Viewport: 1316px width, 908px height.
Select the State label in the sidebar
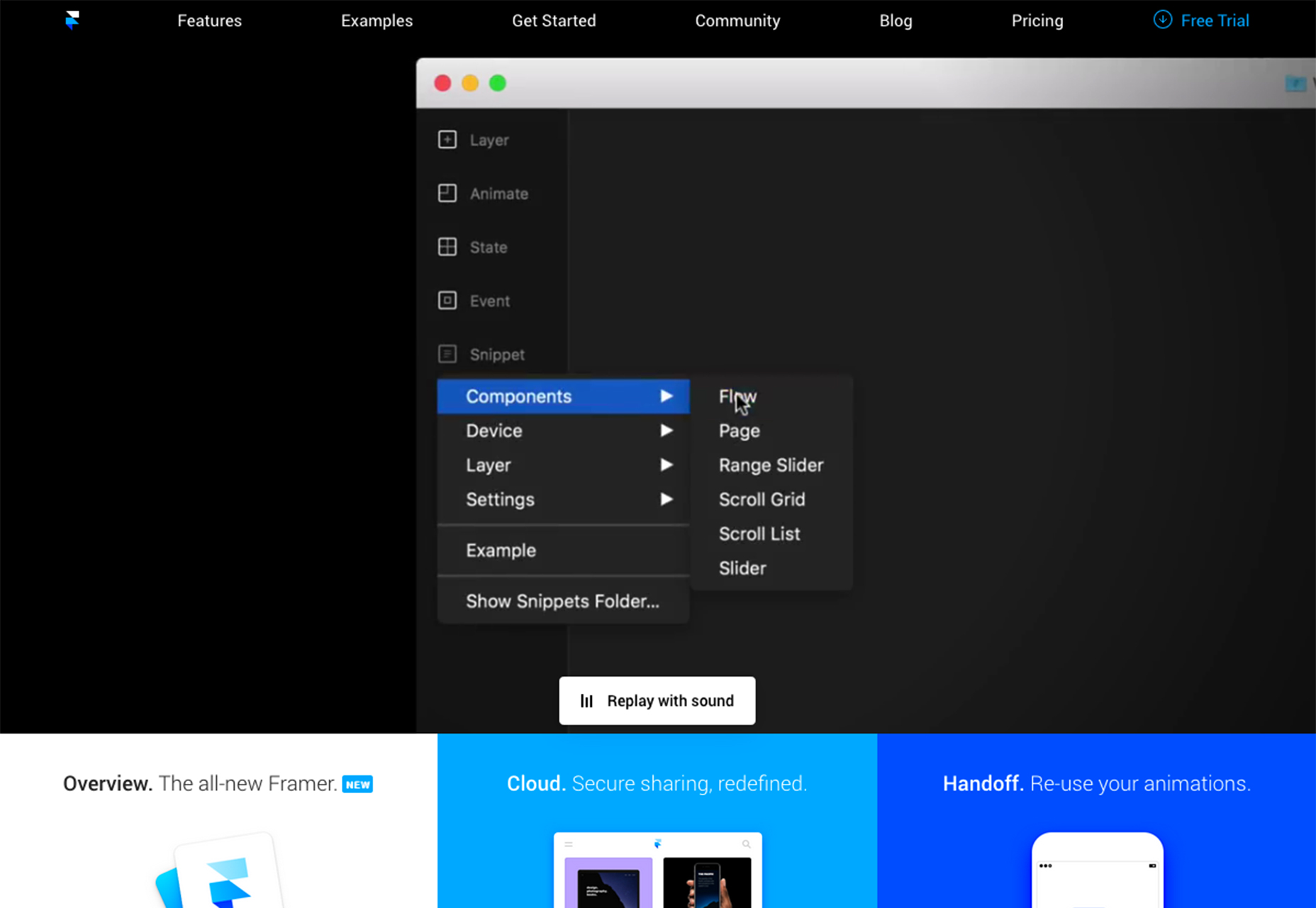click(x=489, y=248)
